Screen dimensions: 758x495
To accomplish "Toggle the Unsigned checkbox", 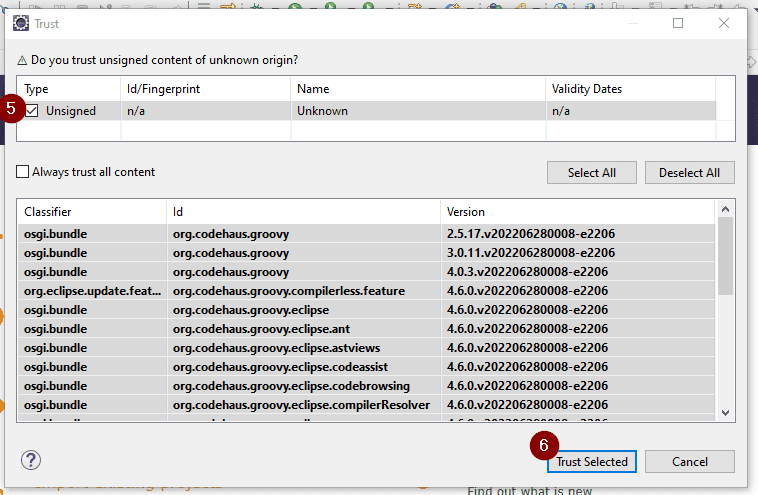I will pos(32,111).
